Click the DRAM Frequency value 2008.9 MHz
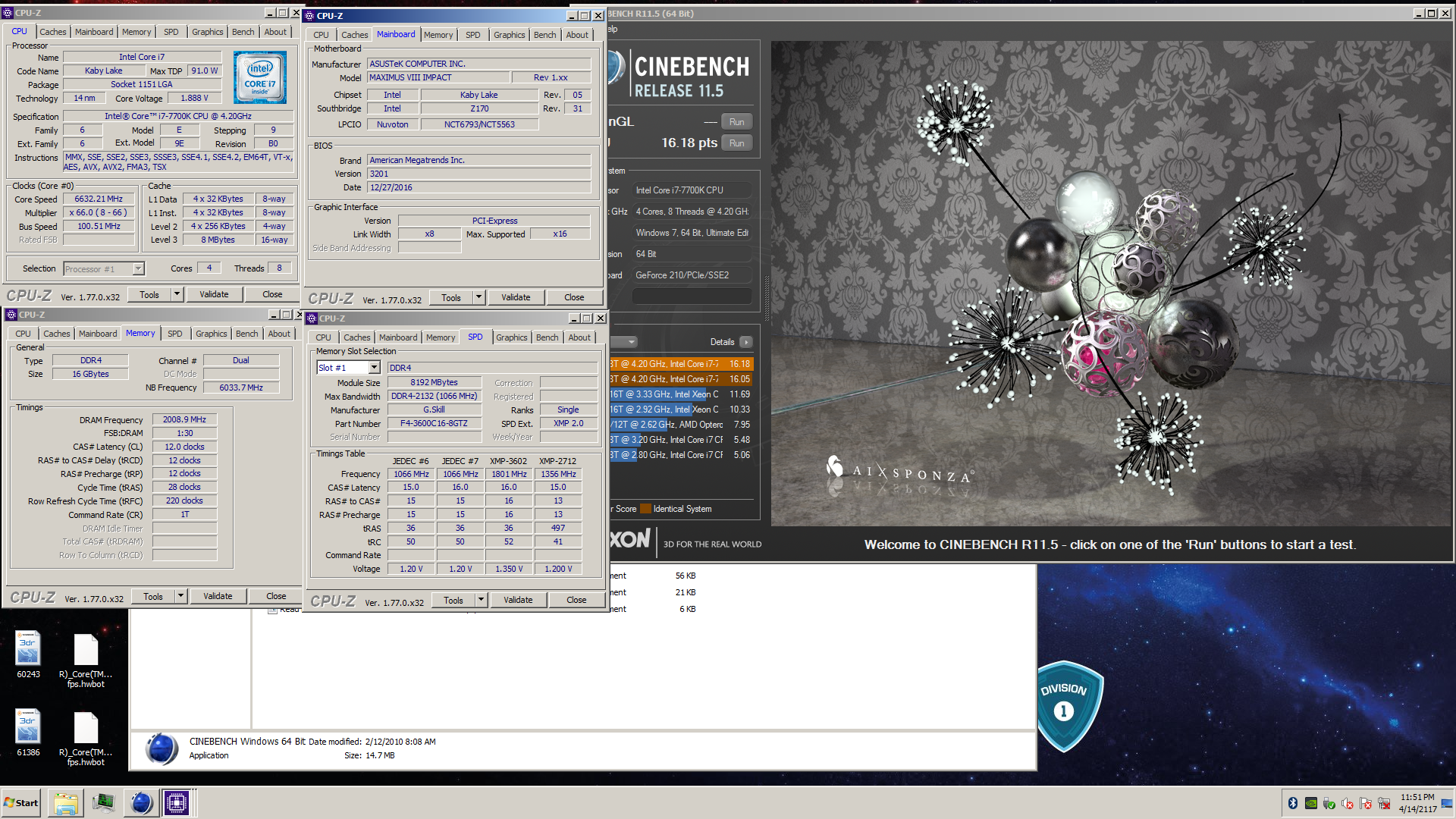 (x=184, y=419)
